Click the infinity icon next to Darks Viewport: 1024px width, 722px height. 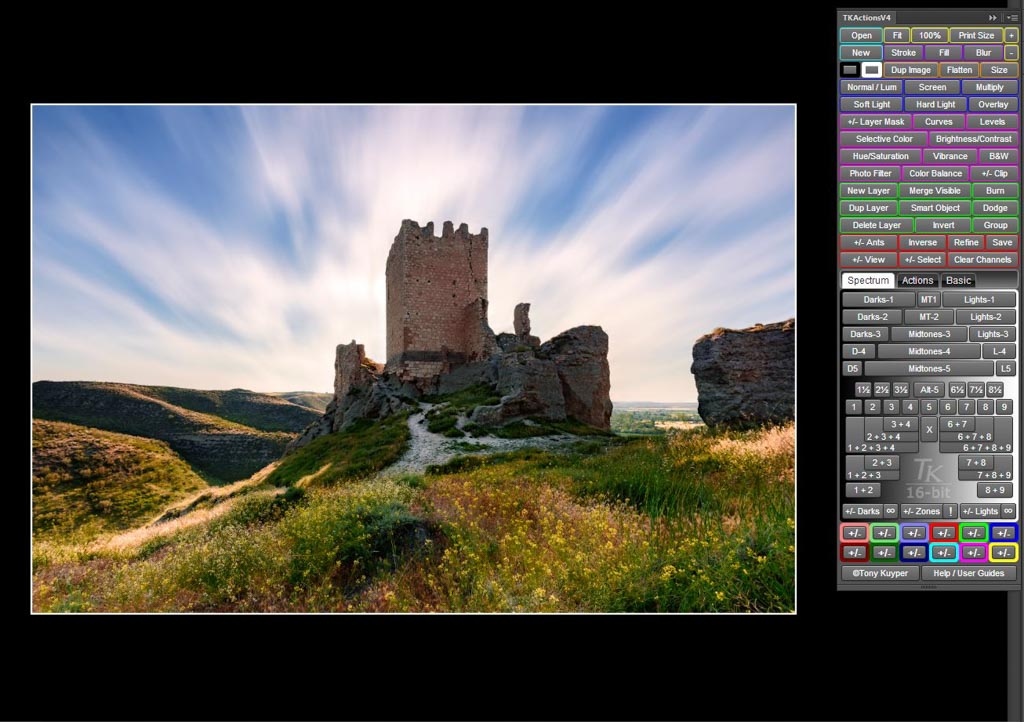tap(889, 511)
